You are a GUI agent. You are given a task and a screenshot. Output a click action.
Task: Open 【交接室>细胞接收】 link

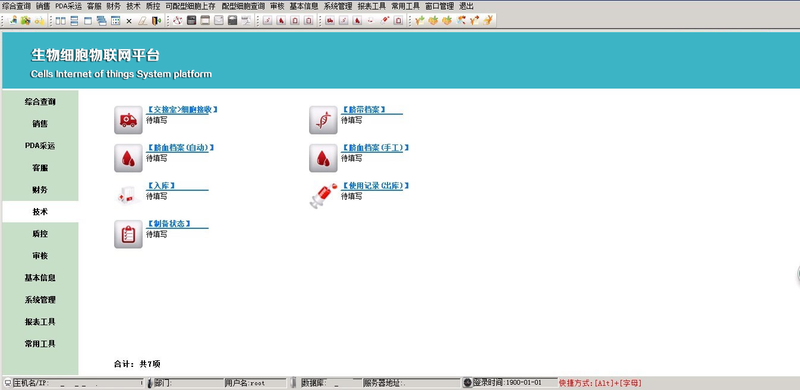point(182,109)
